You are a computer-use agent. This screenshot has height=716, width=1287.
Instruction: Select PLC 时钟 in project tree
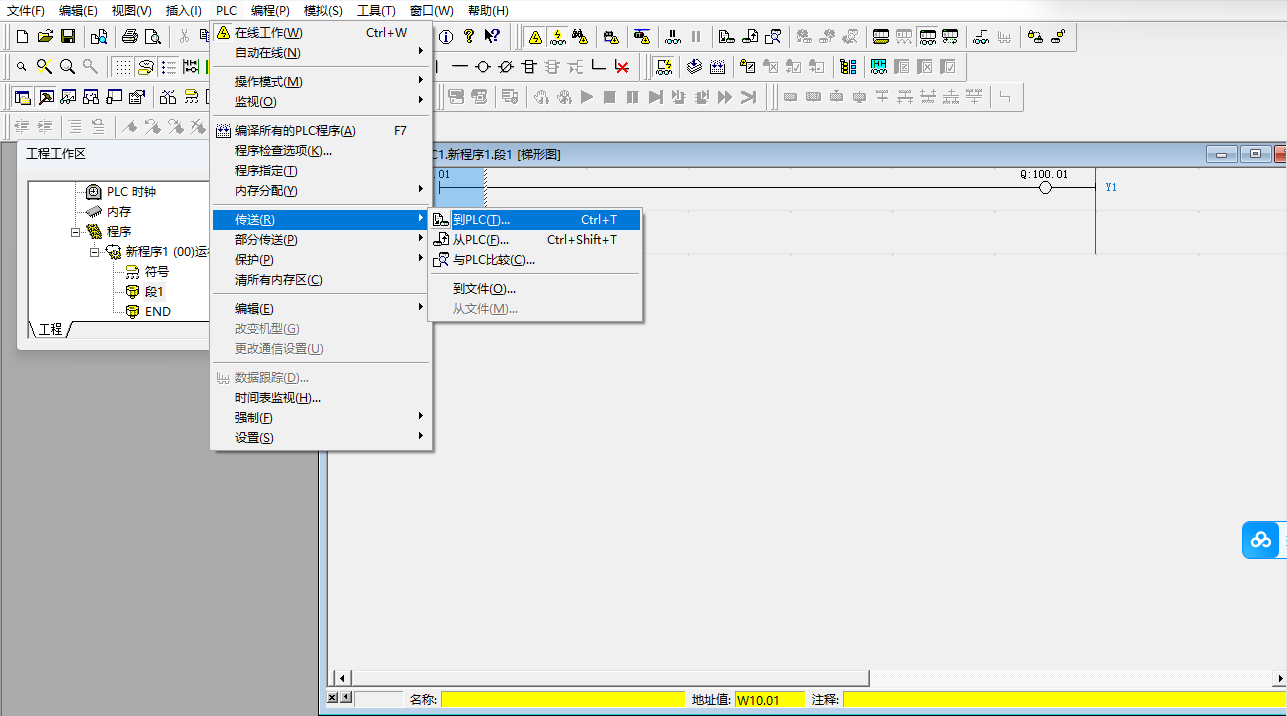tap(131, 192)
